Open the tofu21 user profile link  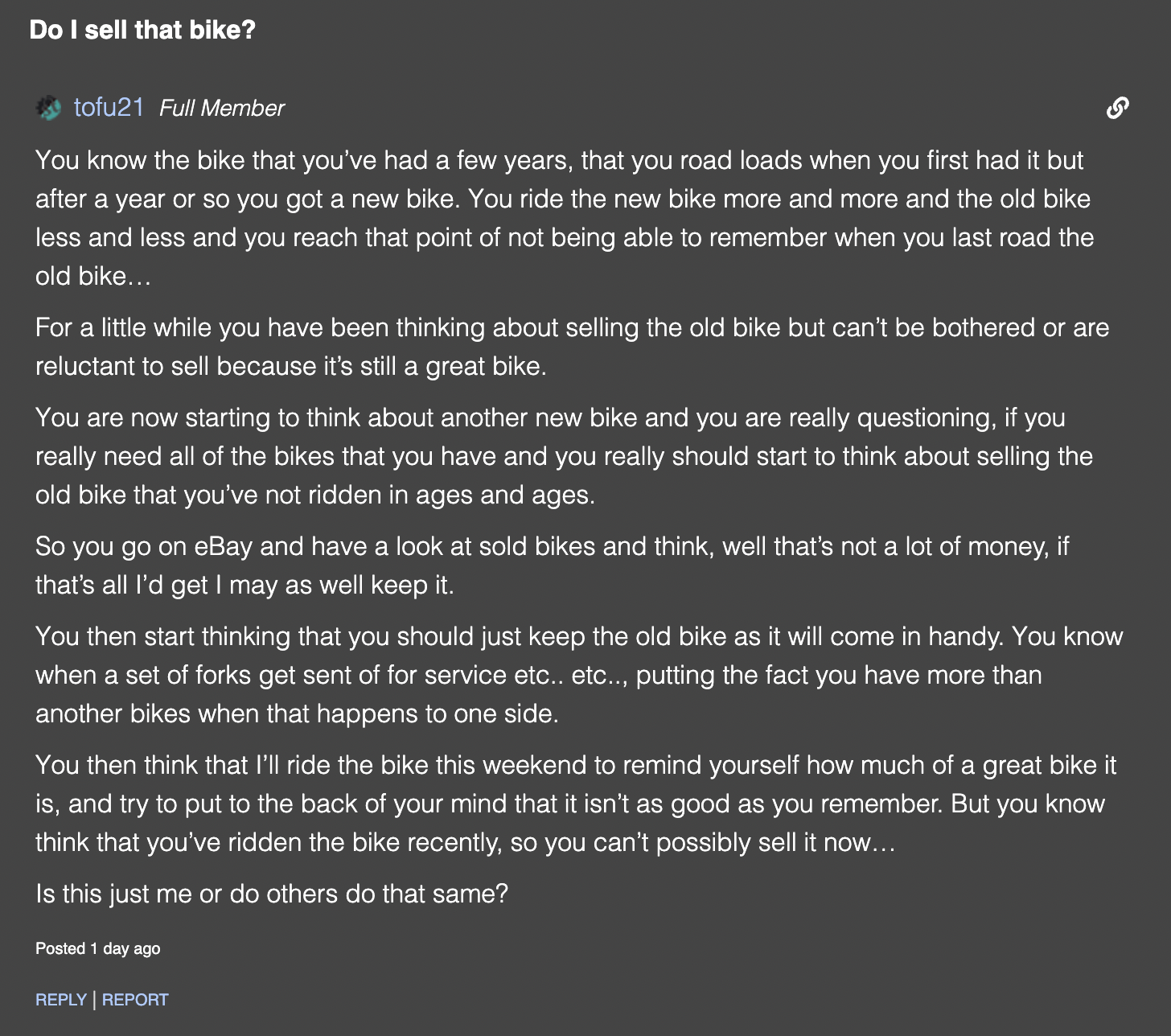[109, 108]
